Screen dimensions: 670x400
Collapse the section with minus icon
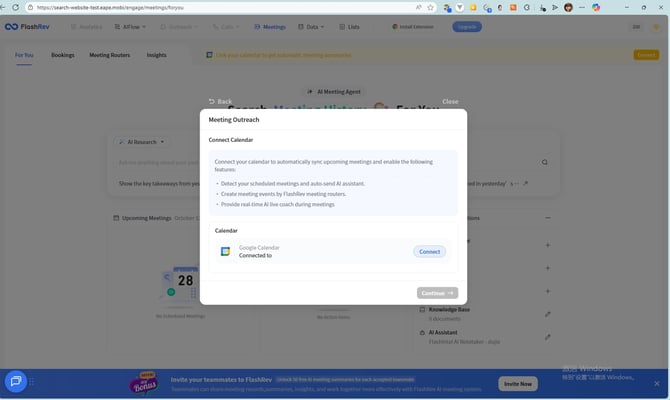coord(547,218)
